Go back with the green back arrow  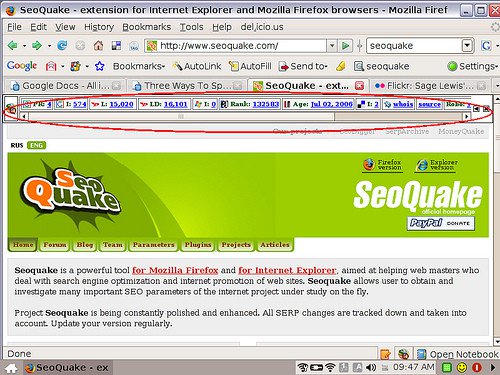pyautogui.click(x=13, y=45)
